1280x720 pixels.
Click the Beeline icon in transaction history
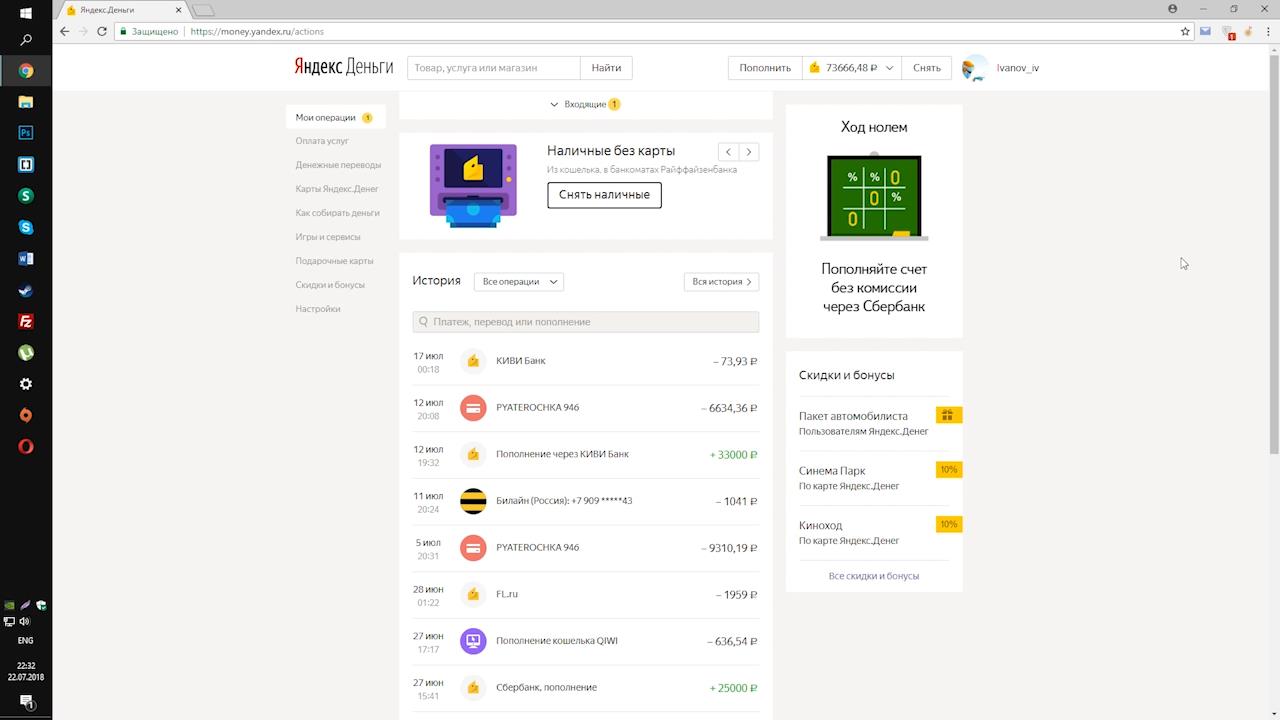pos(473,501)
